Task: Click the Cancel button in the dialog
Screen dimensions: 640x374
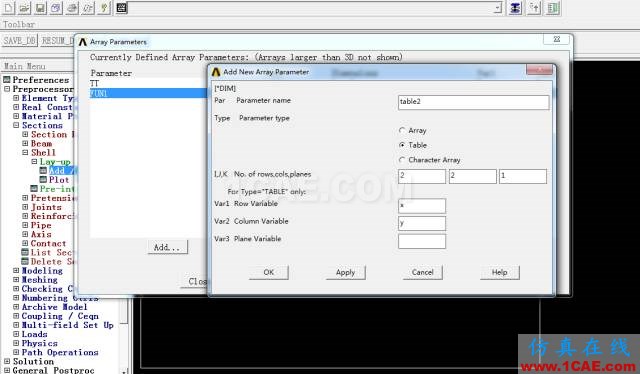Action: click(x=422, y=272)
